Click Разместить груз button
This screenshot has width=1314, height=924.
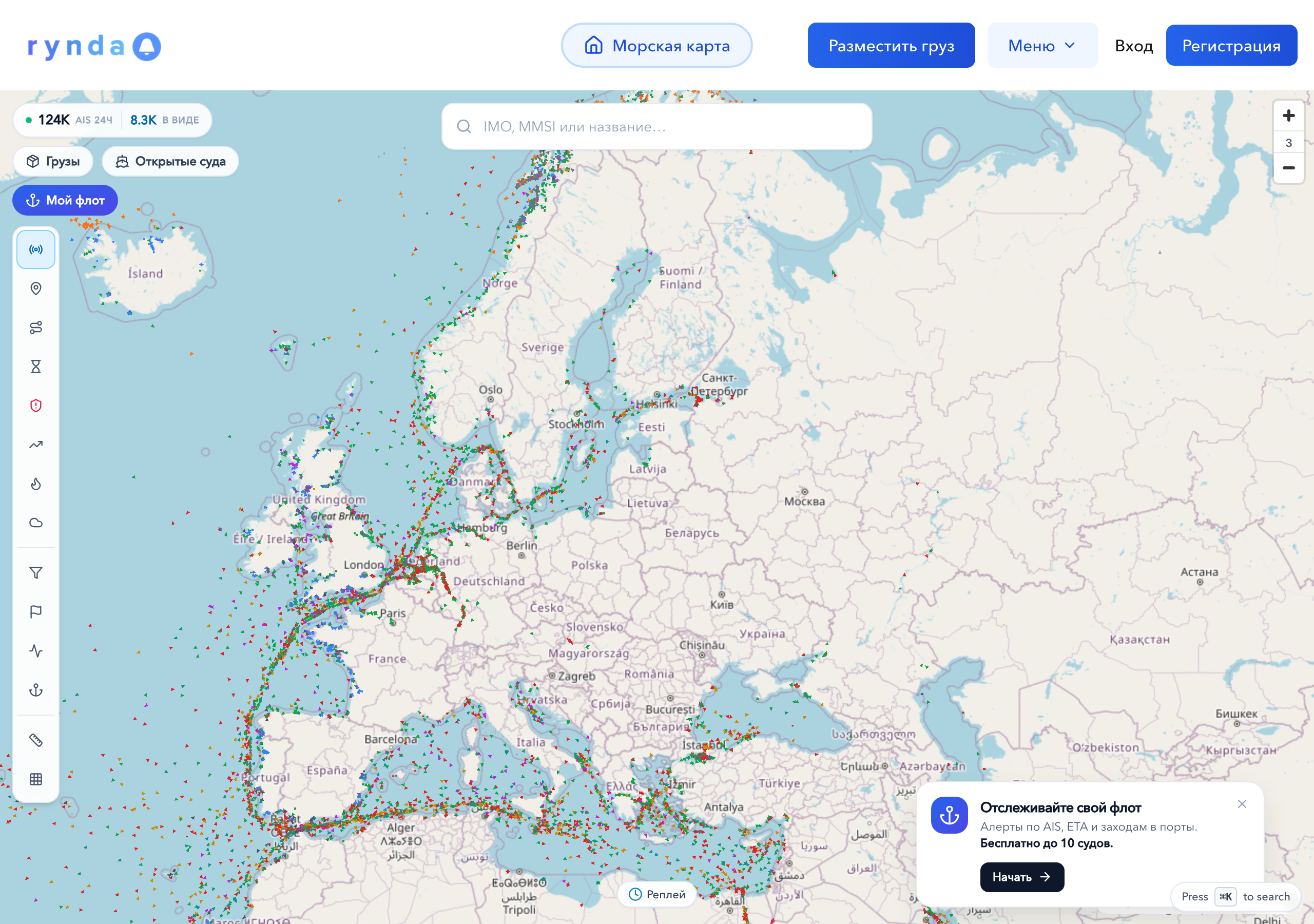891,45
